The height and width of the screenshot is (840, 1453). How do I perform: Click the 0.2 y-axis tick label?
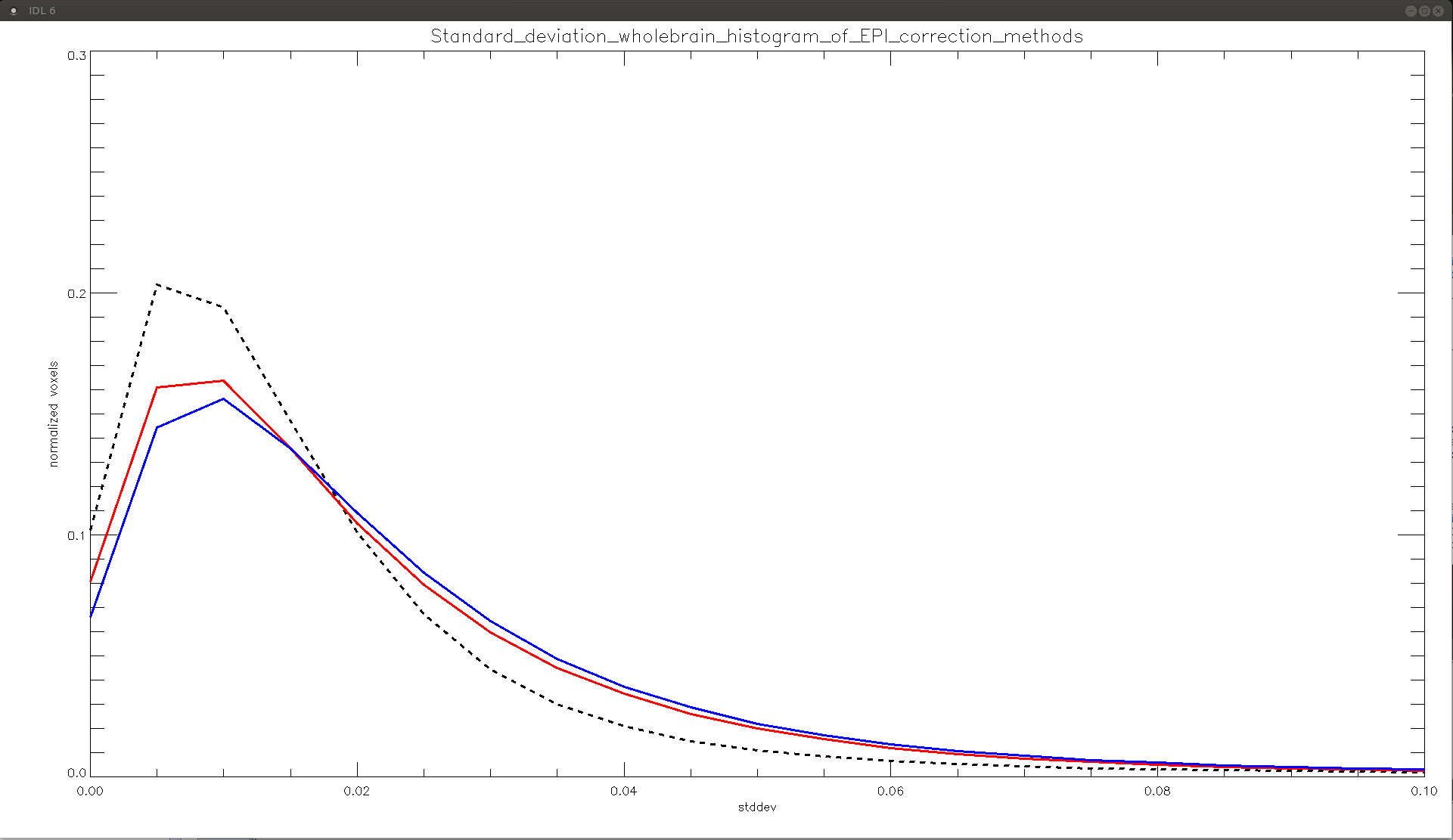(76, 293)
